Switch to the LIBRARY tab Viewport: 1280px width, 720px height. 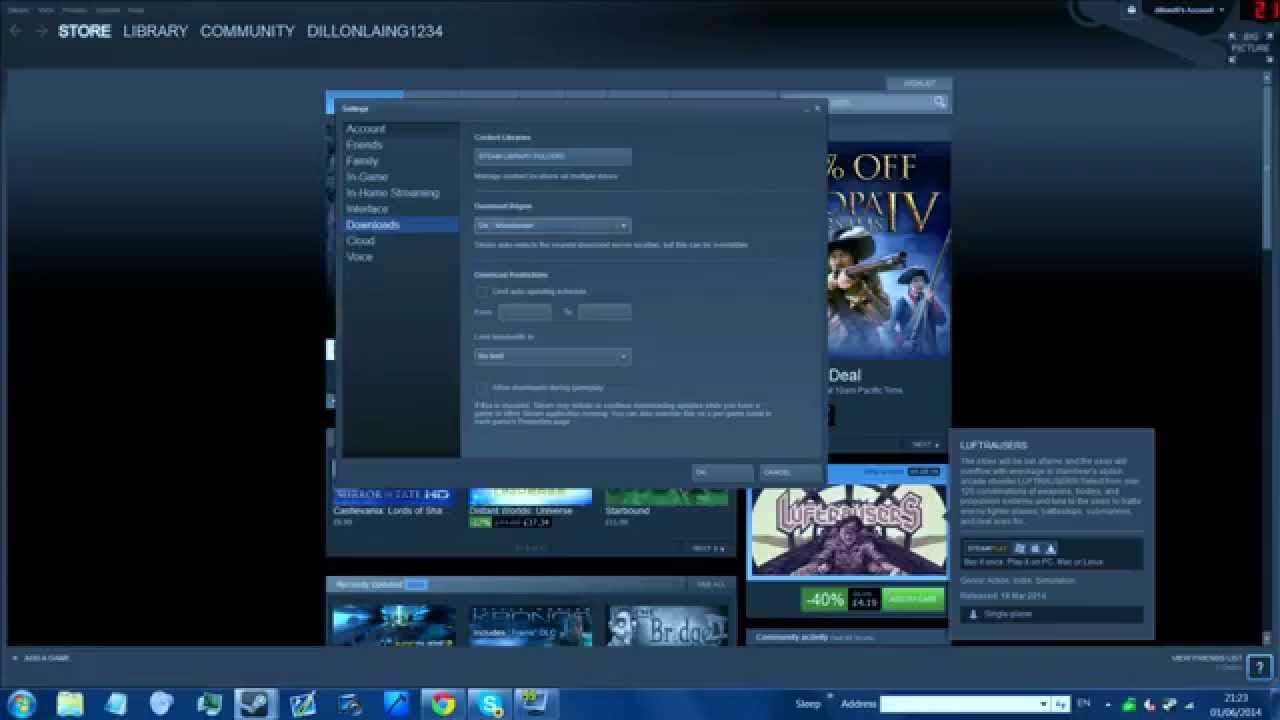coord(155,31)
